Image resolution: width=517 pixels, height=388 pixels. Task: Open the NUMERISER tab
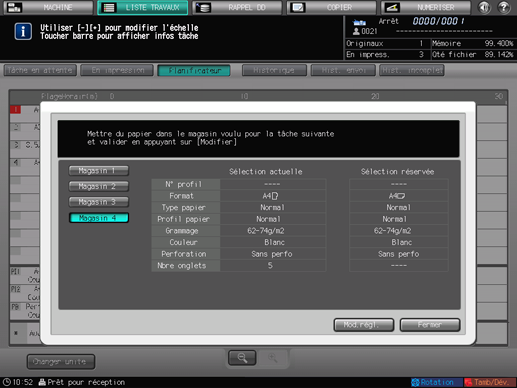click(426, 7)
